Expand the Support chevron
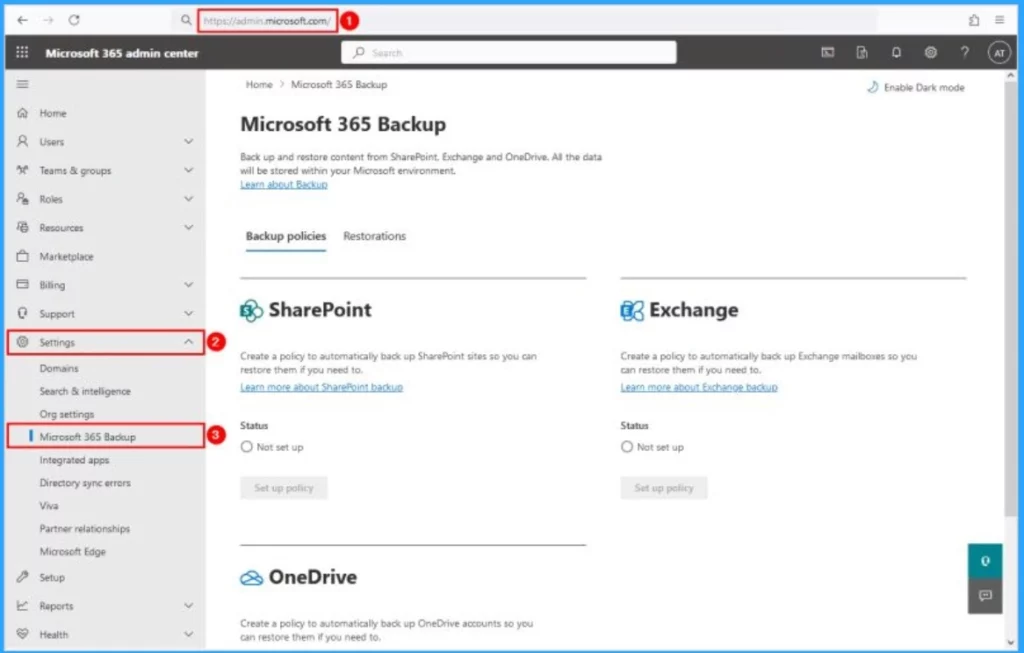Viewport: 1024px width, 653px height. pos(188,313)
